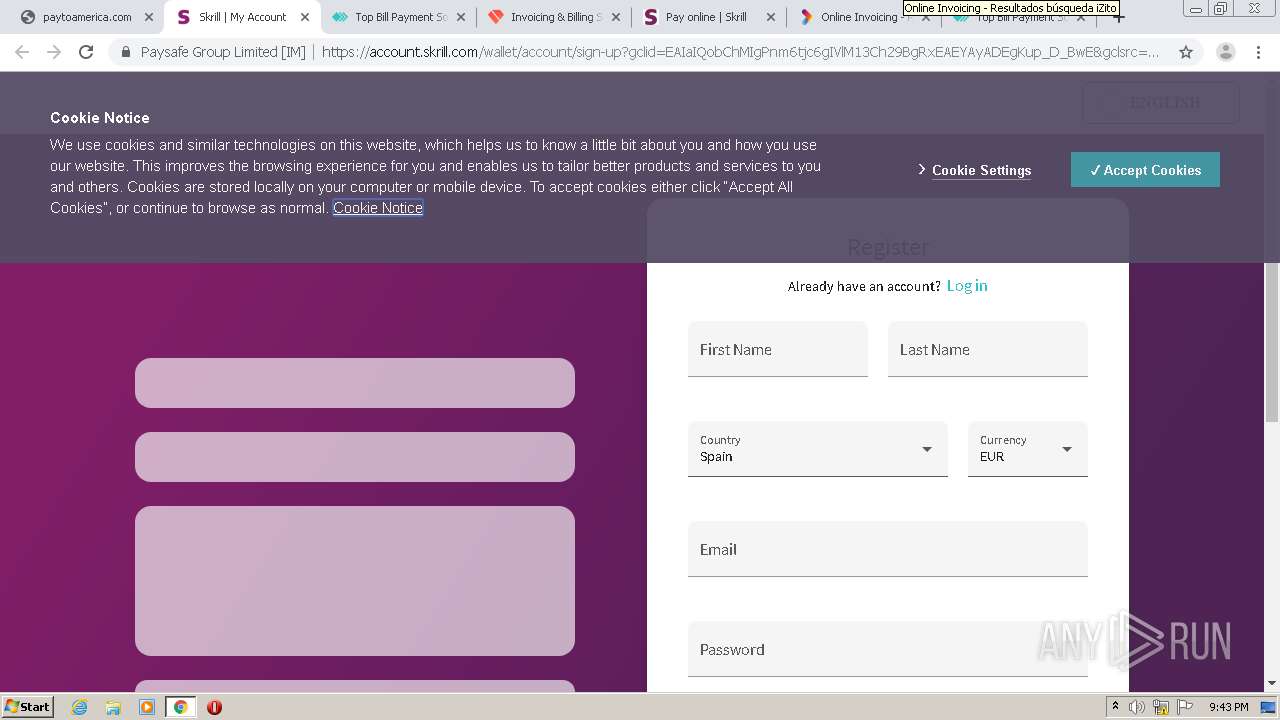Screen dimensions: 1280x720
Task: Follow the Log in link
Action: pyautogui.click(x=967, y=286)
